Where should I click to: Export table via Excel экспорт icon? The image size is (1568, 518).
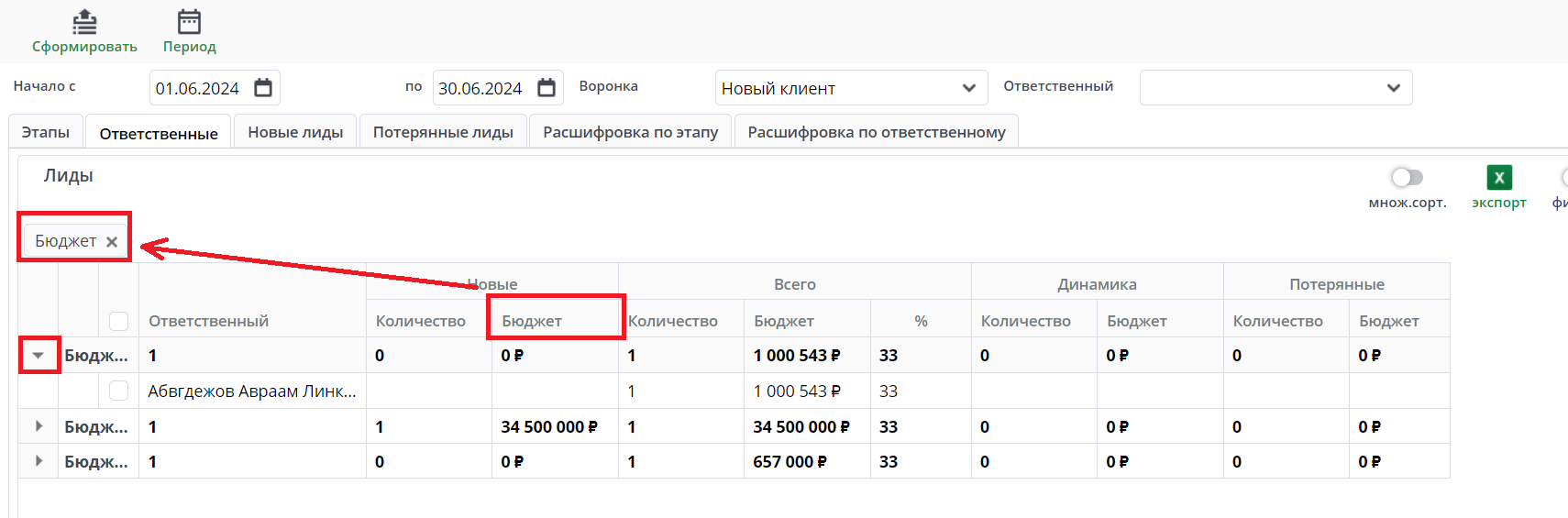(x=1498, y=178)
